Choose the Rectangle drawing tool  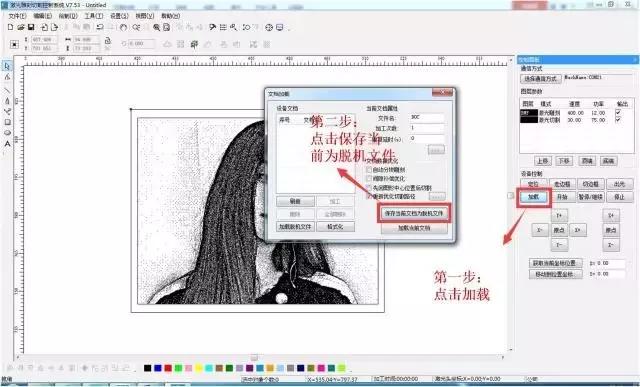click(7, 122)
